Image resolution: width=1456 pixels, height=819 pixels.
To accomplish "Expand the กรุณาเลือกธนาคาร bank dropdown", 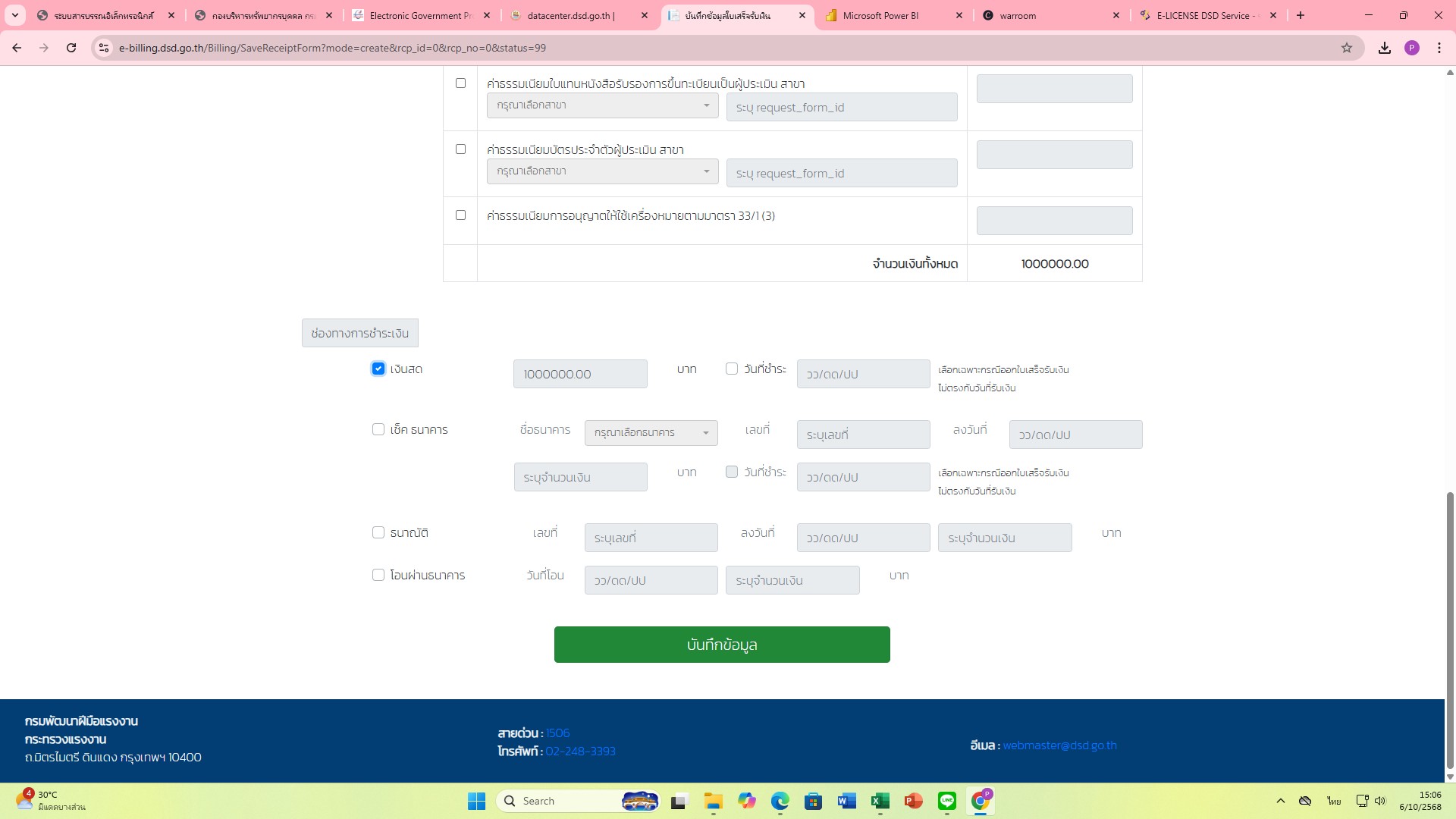I will click(x=651, y=433).
